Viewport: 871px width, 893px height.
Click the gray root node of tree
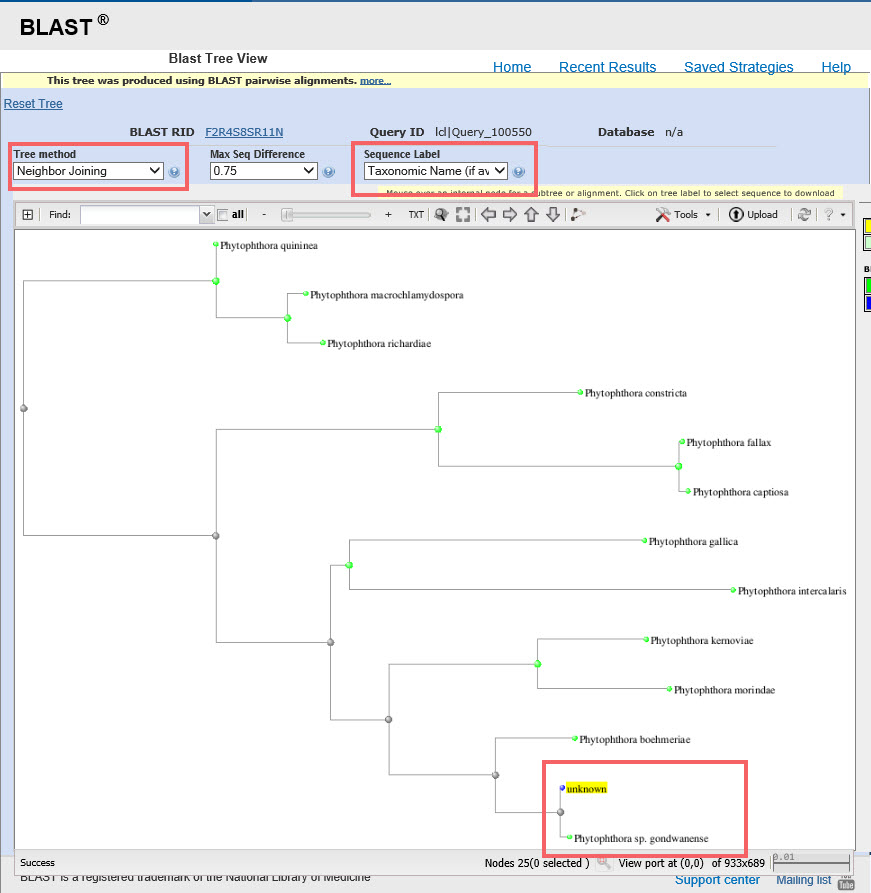click(24, 408)
